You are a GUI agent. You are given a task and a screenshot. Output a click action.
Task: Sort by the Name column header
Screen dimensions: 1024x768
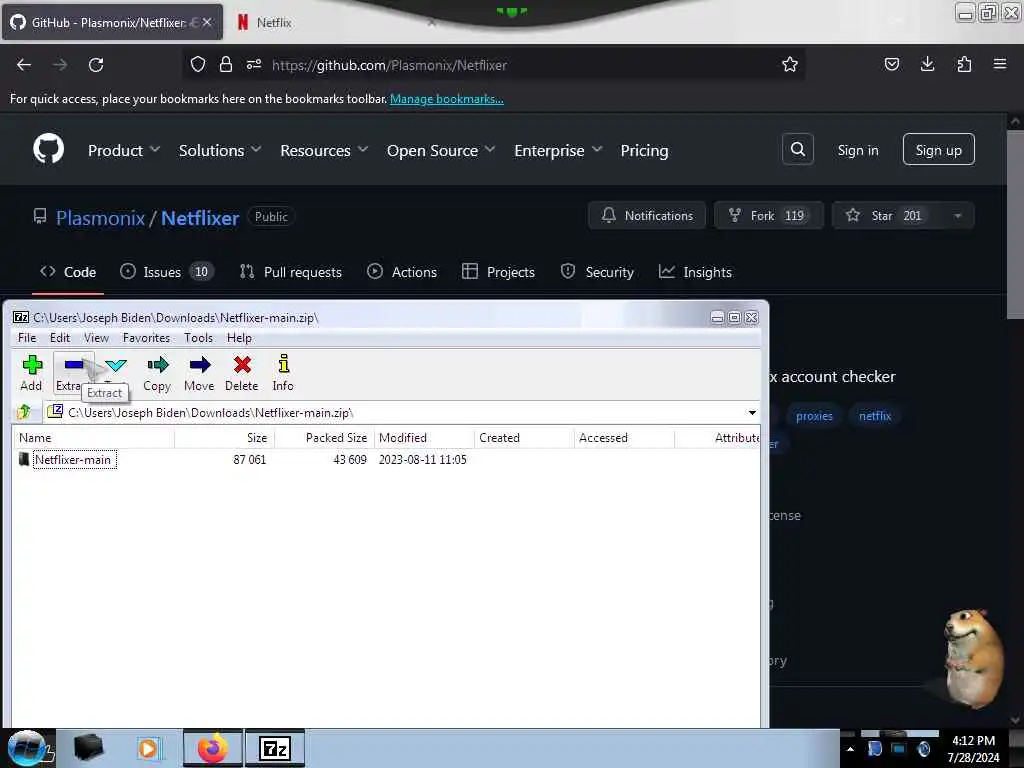pyautogui.click(x=93, y=438)
